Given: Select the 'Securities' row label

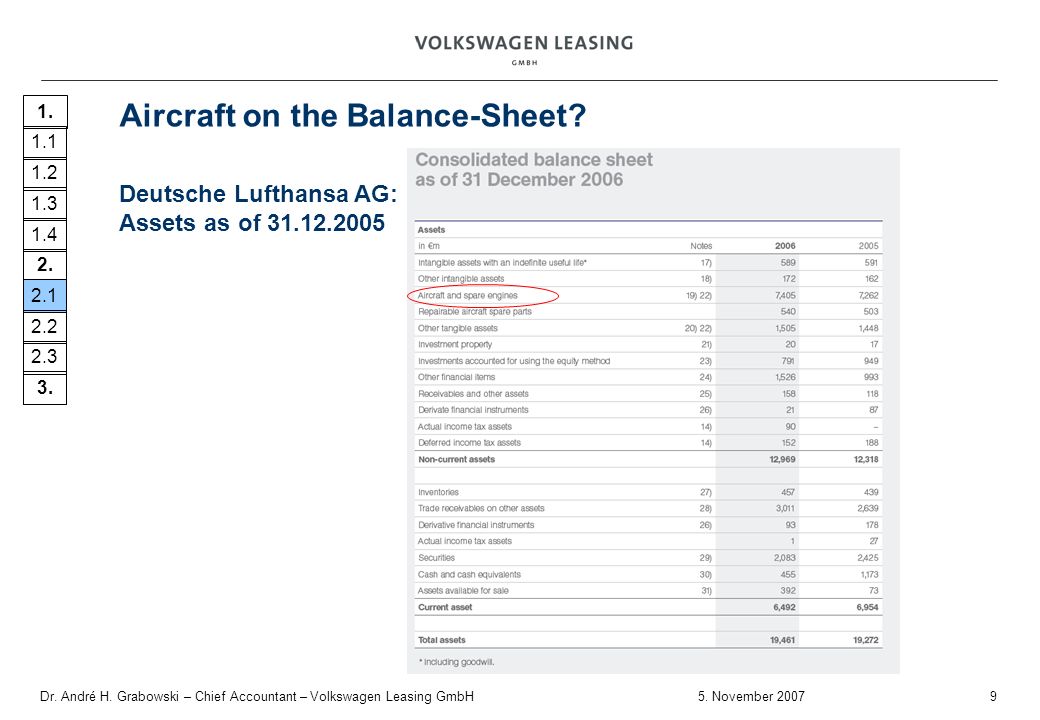Looking at the screenshot, I should [x=436, y=558].
